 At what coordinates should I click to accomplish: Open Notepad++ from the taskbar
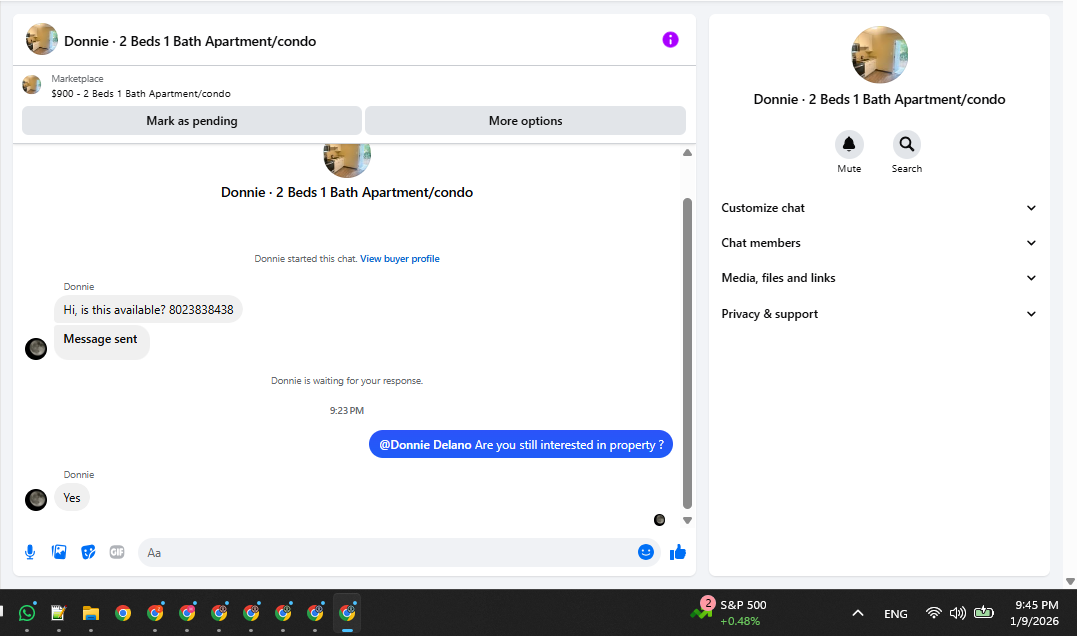point(58,613)
